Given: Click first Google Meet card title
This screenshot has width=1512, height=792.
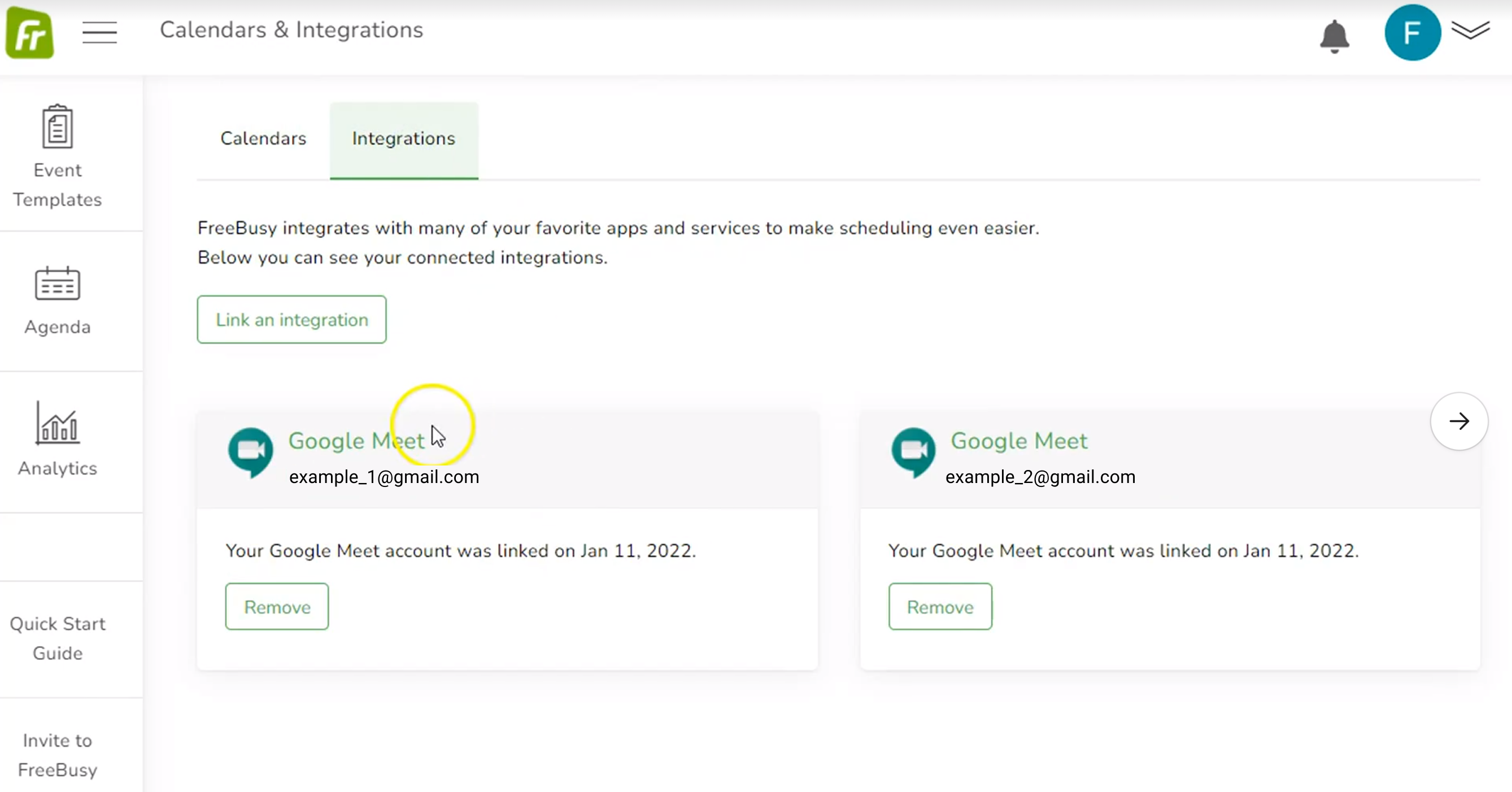Looking at the screenshot, I should tap(356, 441).
